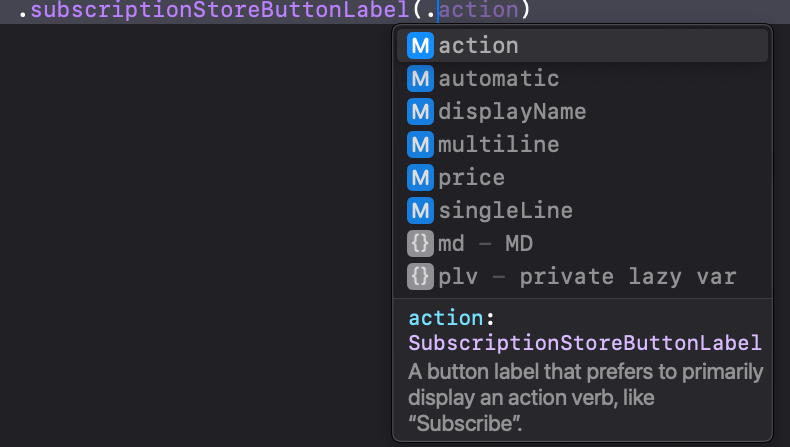This screenshot has height=447, width=790.
Task: Click the action verb description text
Action: click(585, 398)
